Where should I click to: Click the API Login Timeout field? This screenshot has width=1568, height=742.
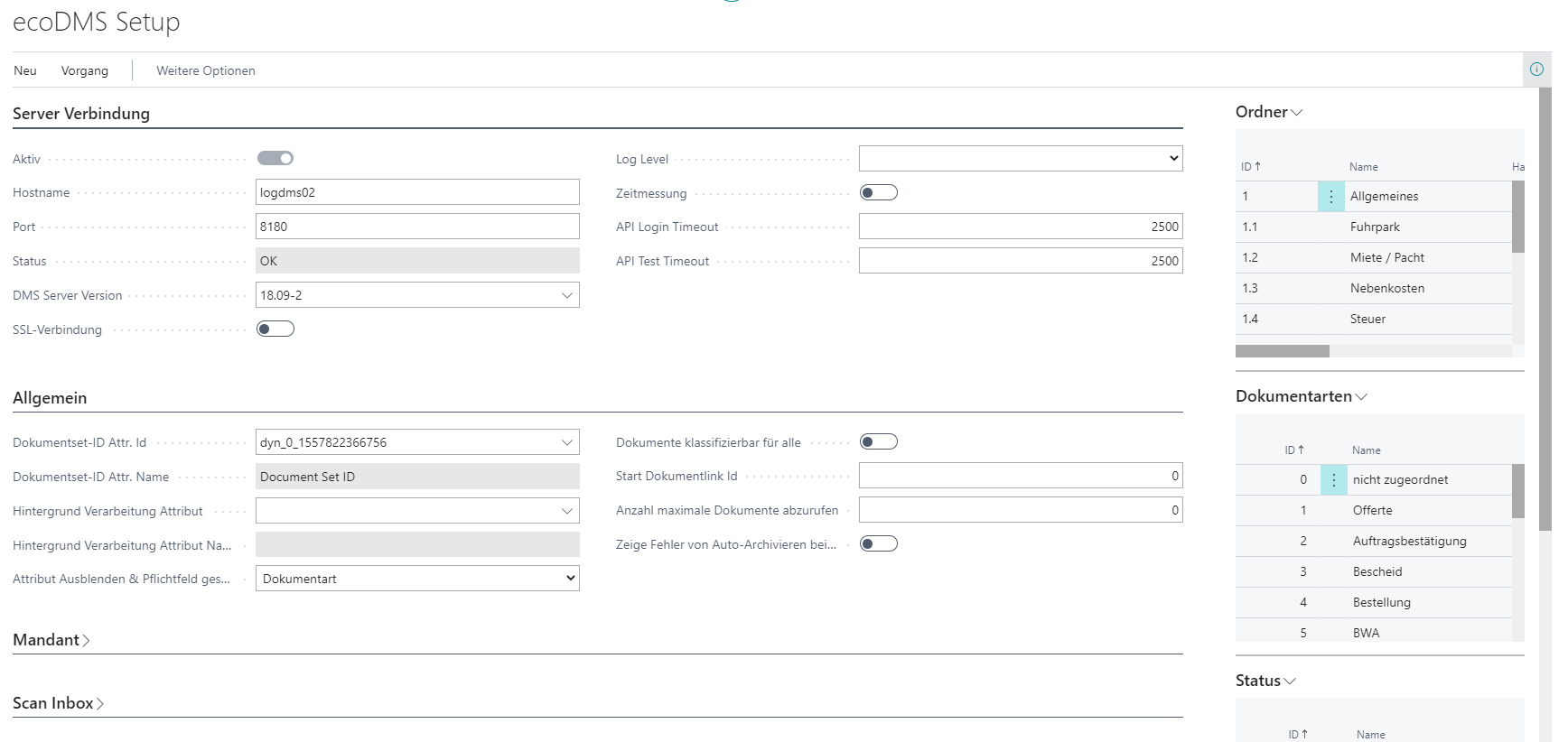1021,227
